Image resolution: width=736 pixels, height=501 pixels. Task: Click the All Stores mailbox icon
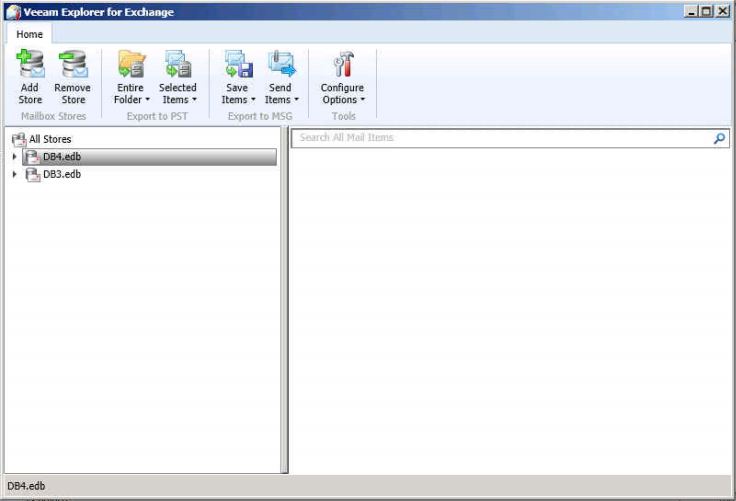point(19,139)
